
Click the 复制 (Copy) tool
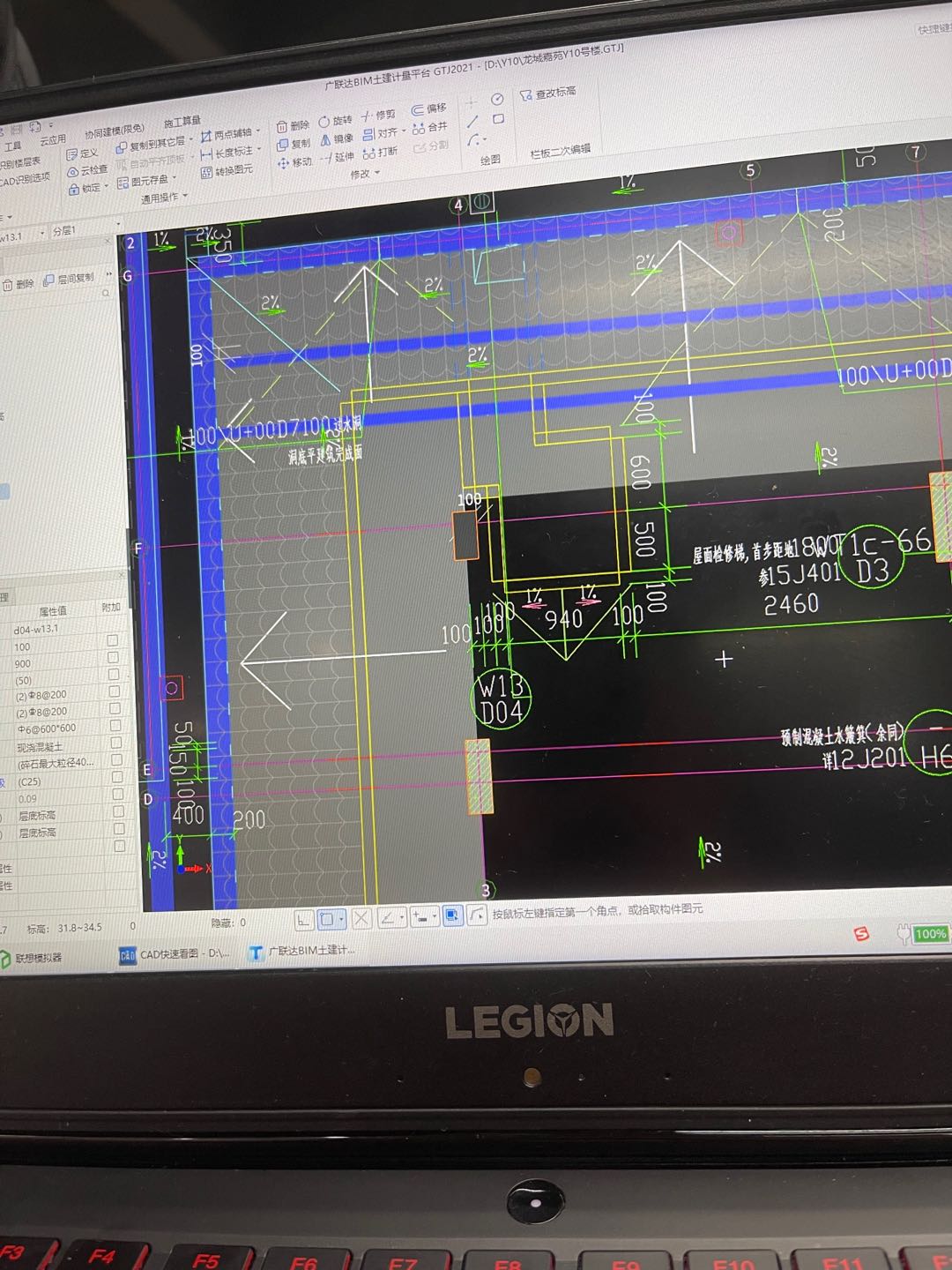(x=294, y=144)
